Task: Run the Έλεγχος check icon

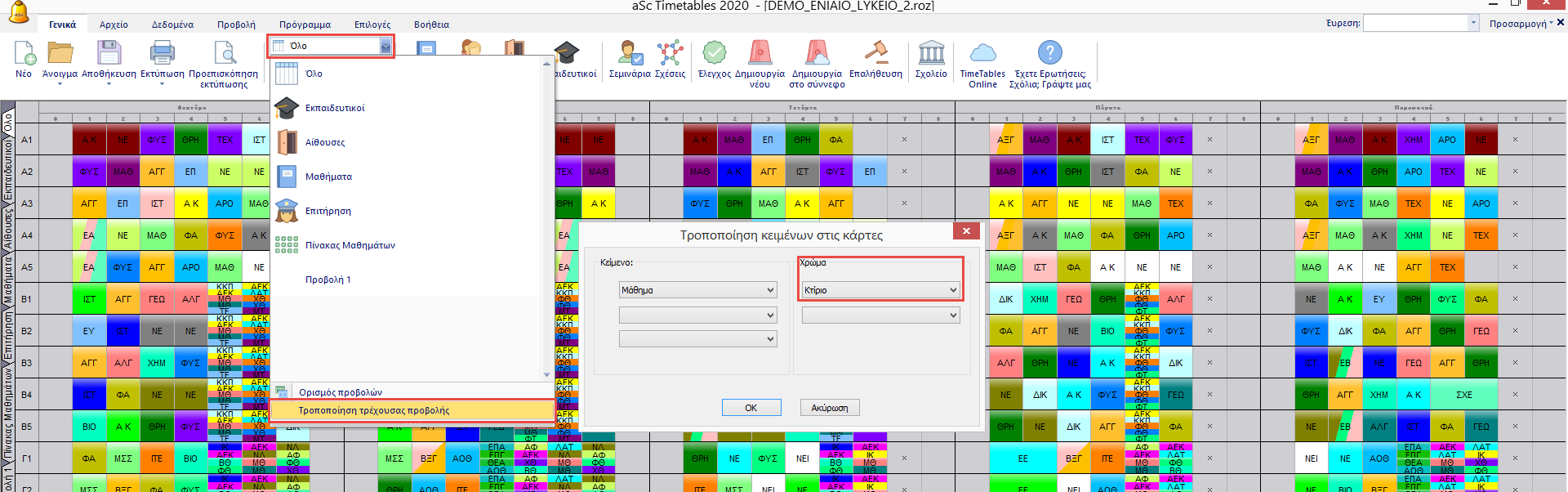Action: (714, 54)
